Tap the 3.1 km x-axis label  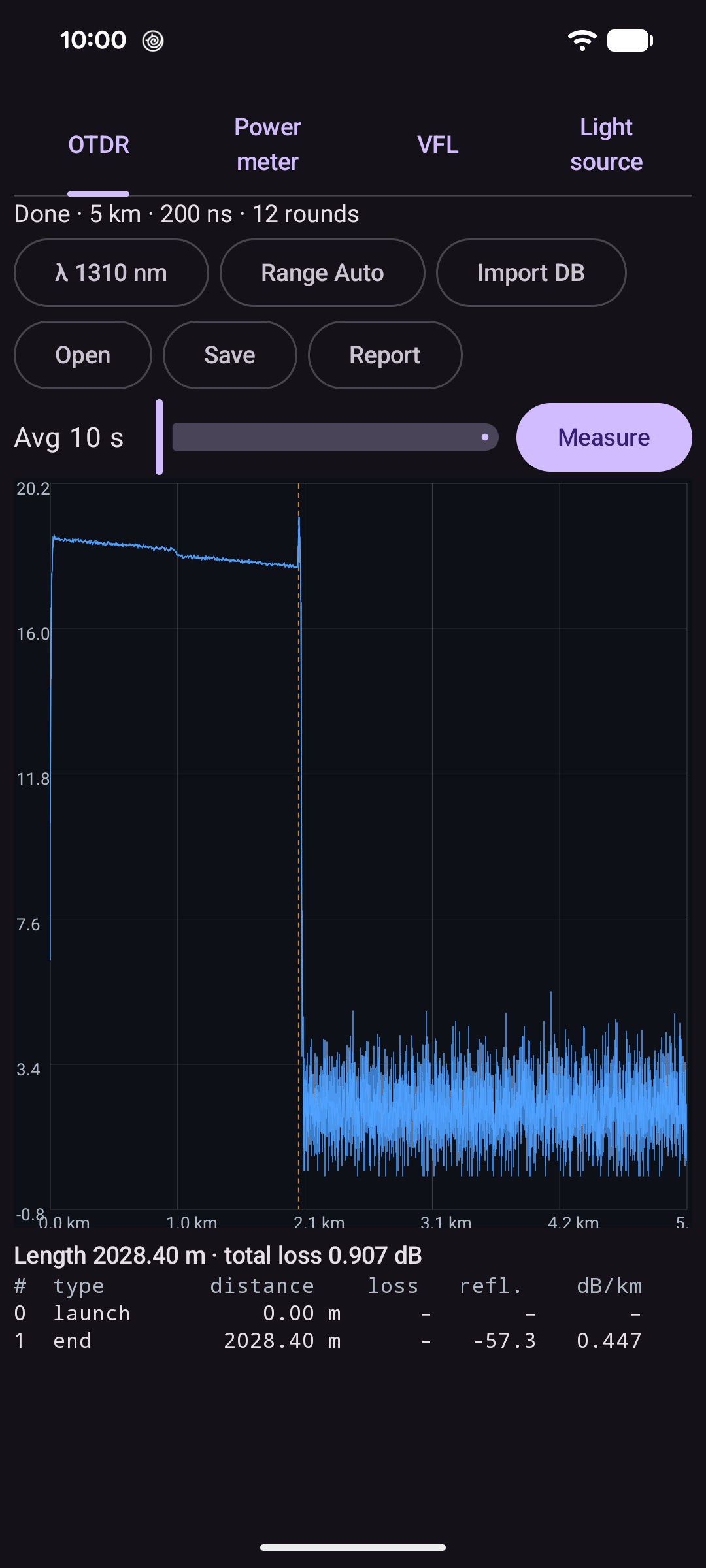click(x=446, y=1222)
